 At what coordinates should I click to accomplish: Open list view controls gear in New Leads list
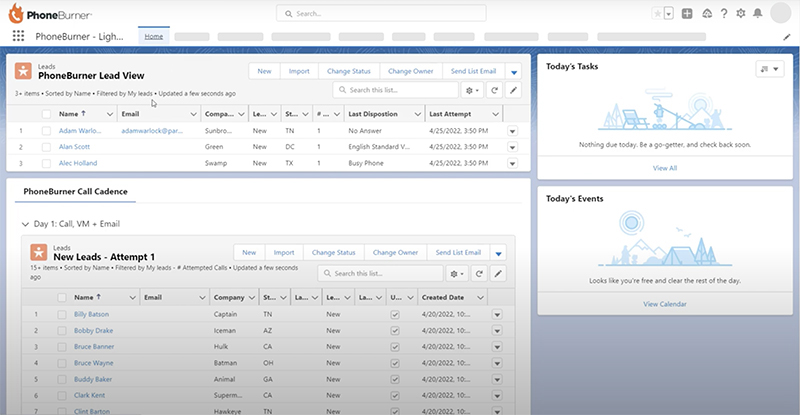tap(457, 274)
